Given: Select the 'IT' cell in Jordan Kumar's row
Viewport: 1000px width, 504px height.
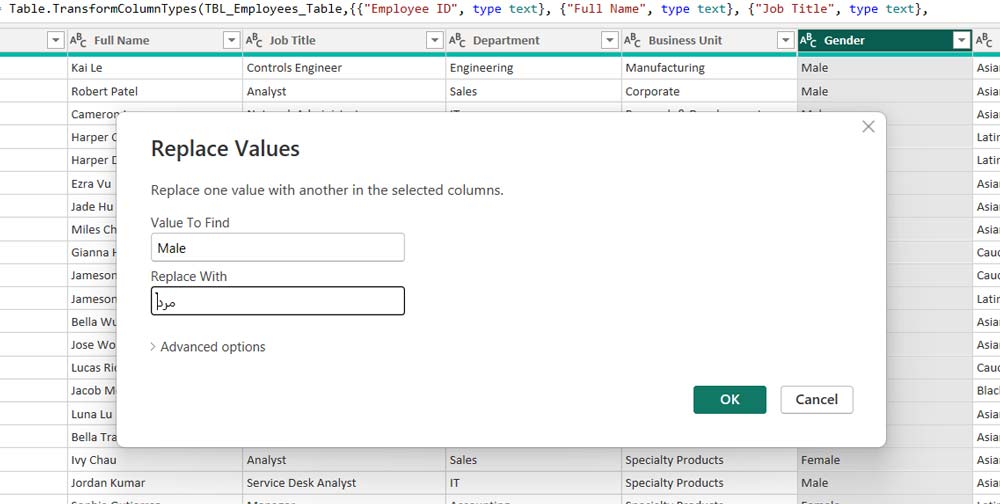Looking at the screenshot, I should pyautogui.click(x=534, y=483).
